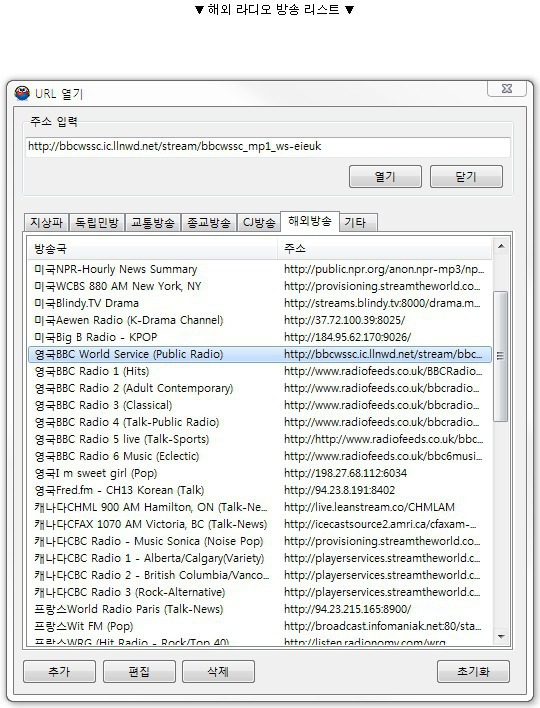Select 캐나다CHML 900 AM Hamilton row
Viewport: 540px width, 708px height.
click(259, 507)
